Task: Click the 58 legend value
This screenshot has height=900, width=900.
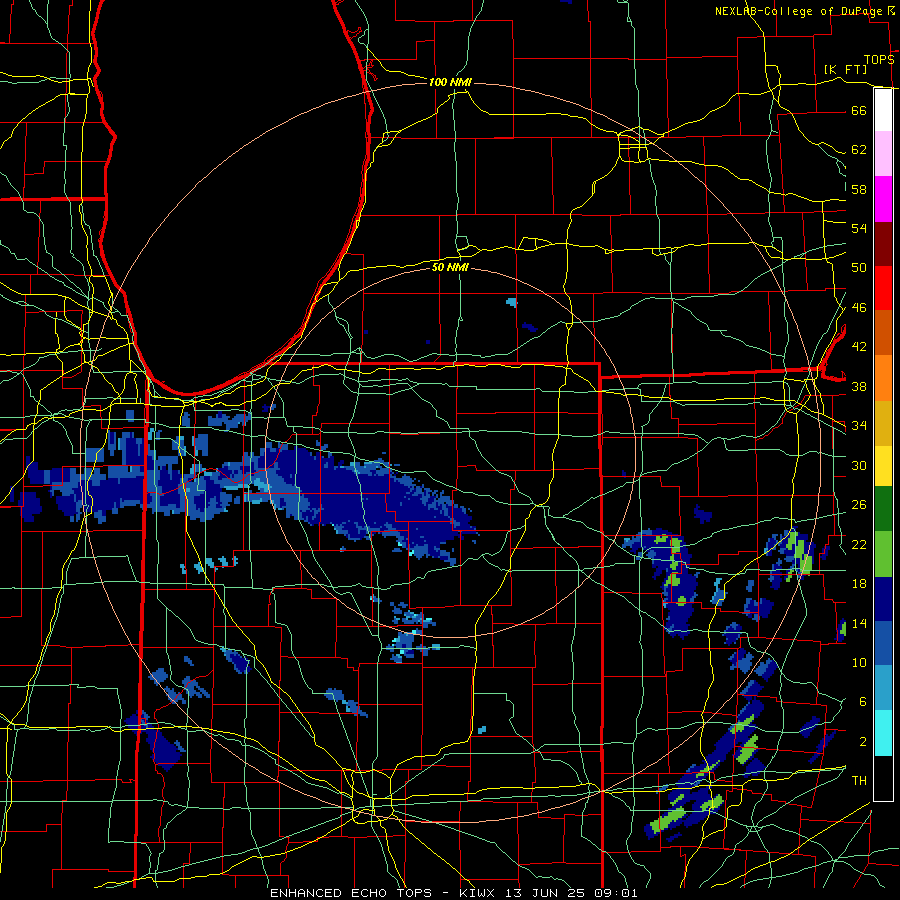Action: tap(859, 189)
